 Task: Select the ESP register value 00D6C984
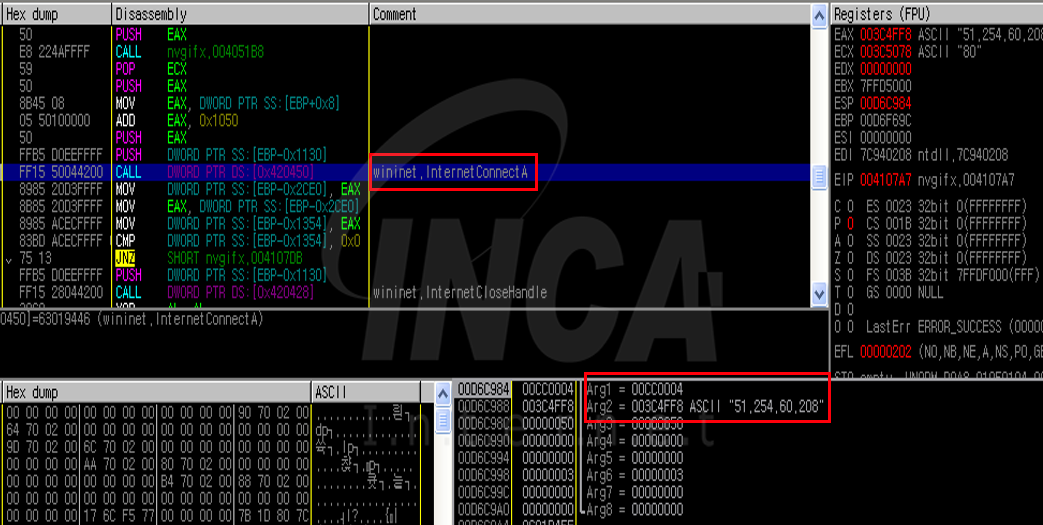pos(886,103)
